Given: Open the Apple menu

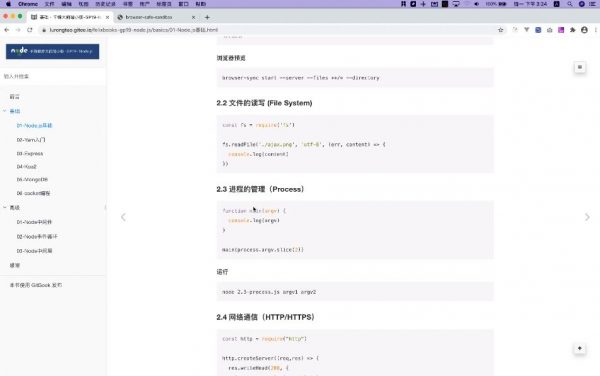Looking at the screenshot, I should (8, 4).
